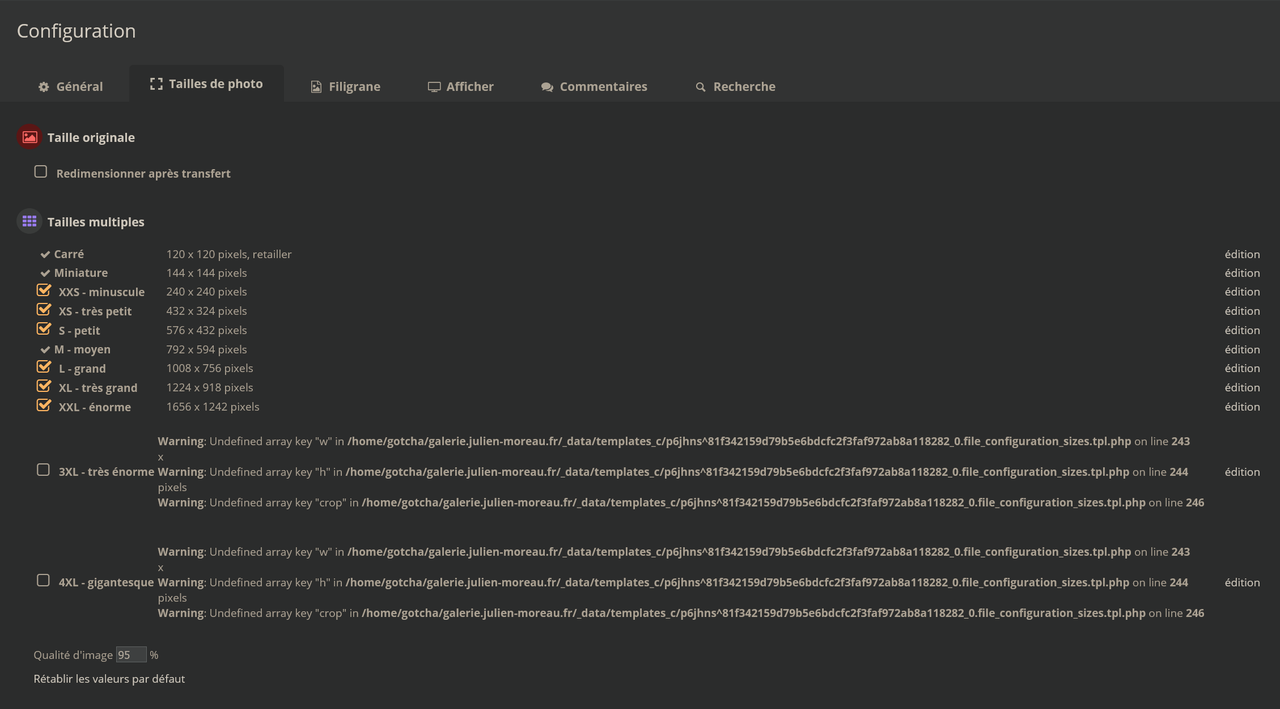The height and width of the screenshot is (709, 1280).
Task: Edit the M - moyen size
Action: coord(1242,350)
